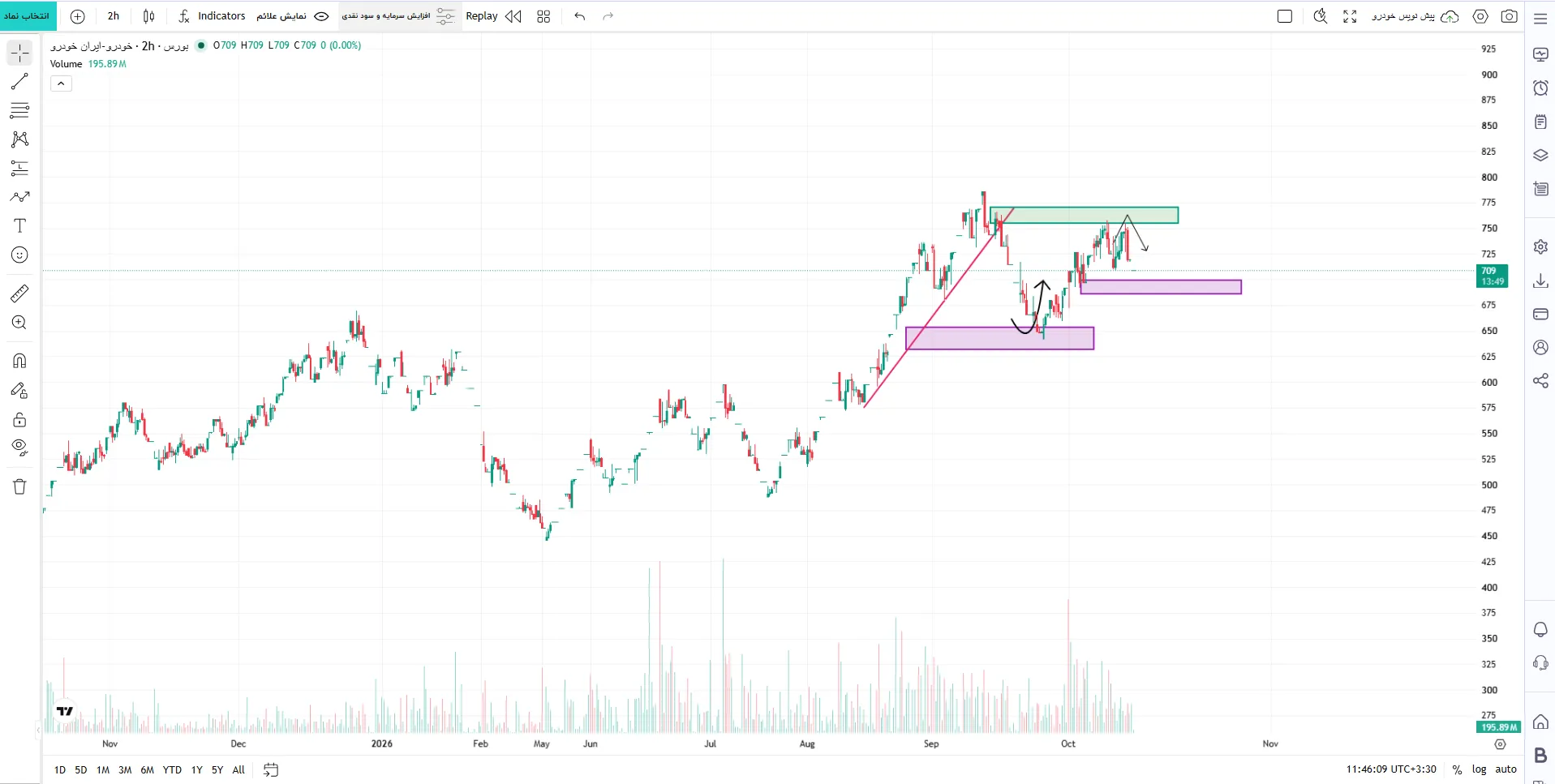The image size is (1555, 784).
Task: Take a chart snapshot with camera icon
Action: [x=1510, y=16]
